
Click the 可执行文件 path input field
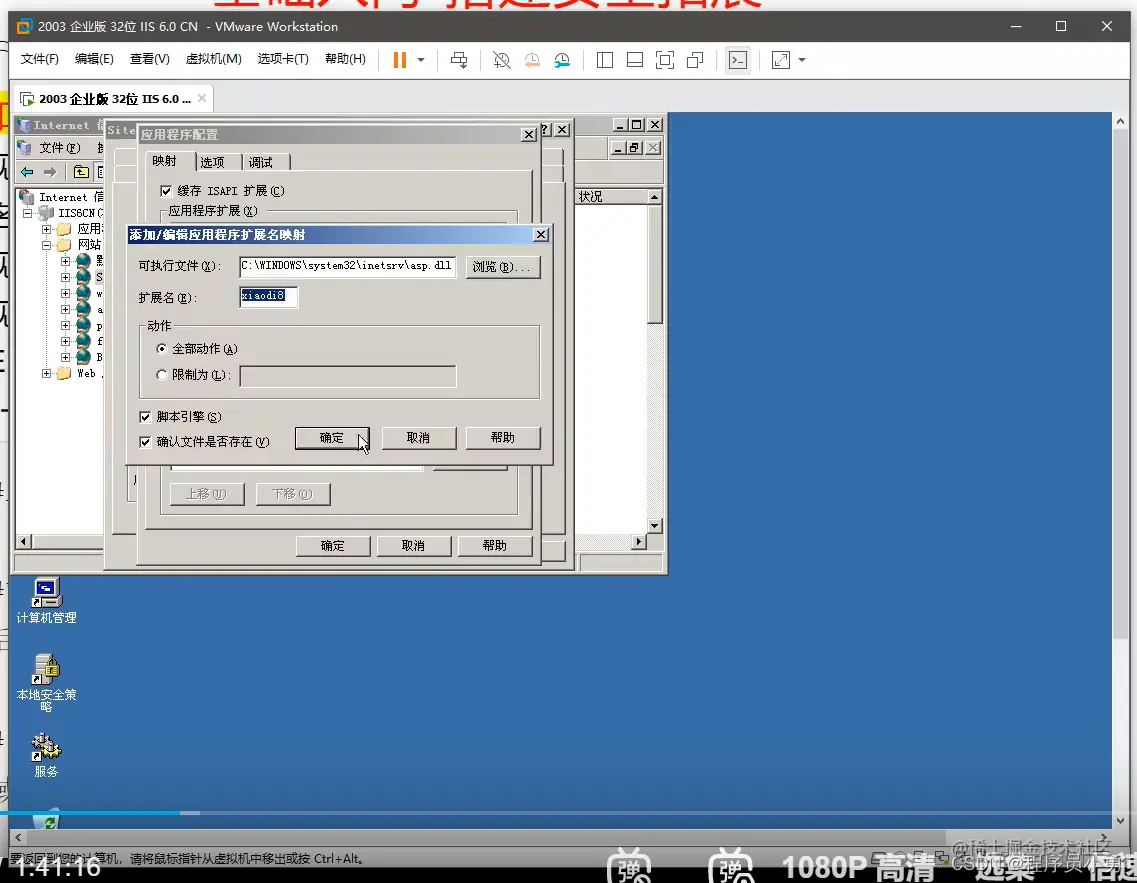tap(347, 266)
